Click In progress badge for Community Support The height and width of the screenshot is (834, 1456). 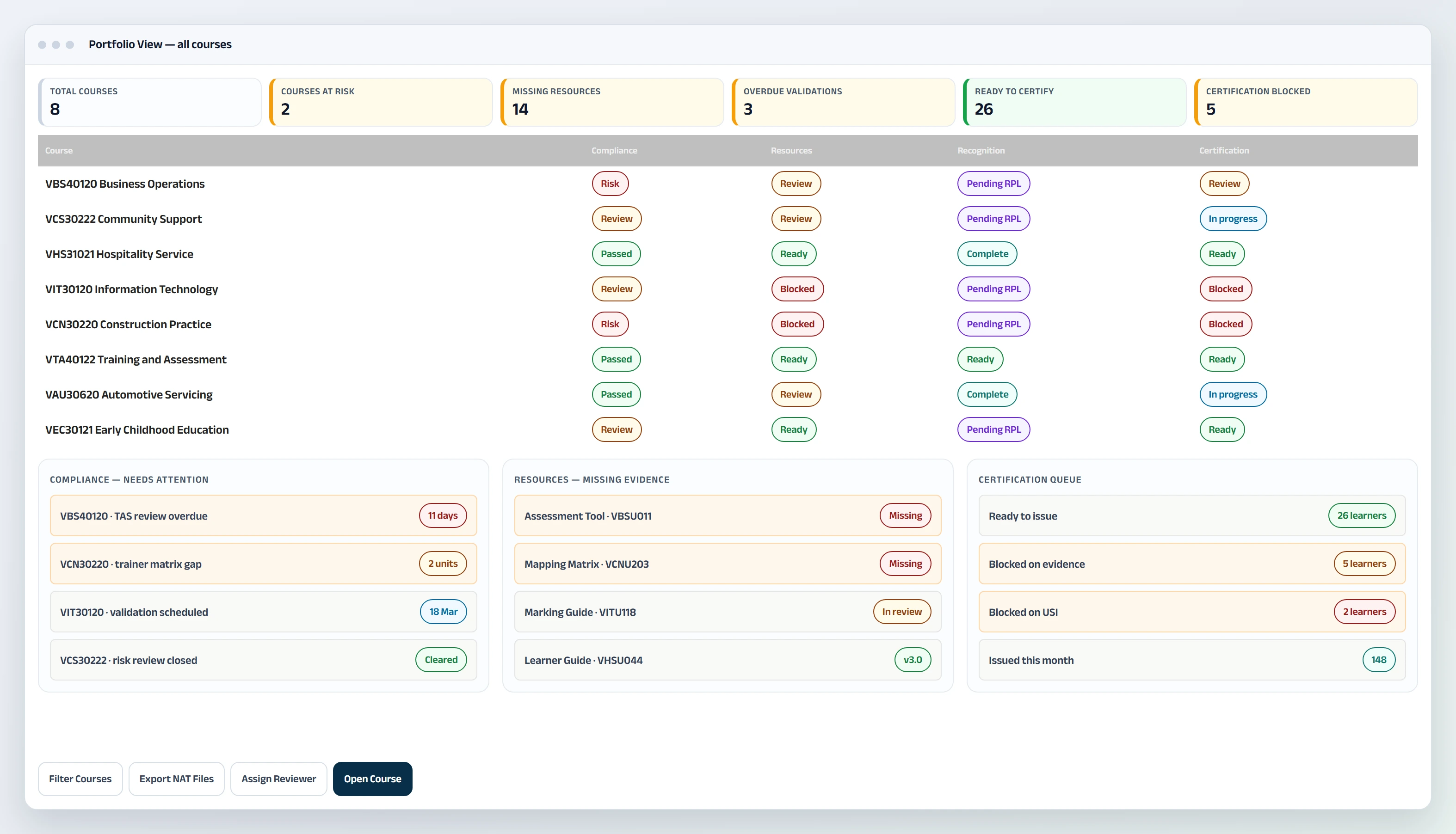[x=1233, y=219]
